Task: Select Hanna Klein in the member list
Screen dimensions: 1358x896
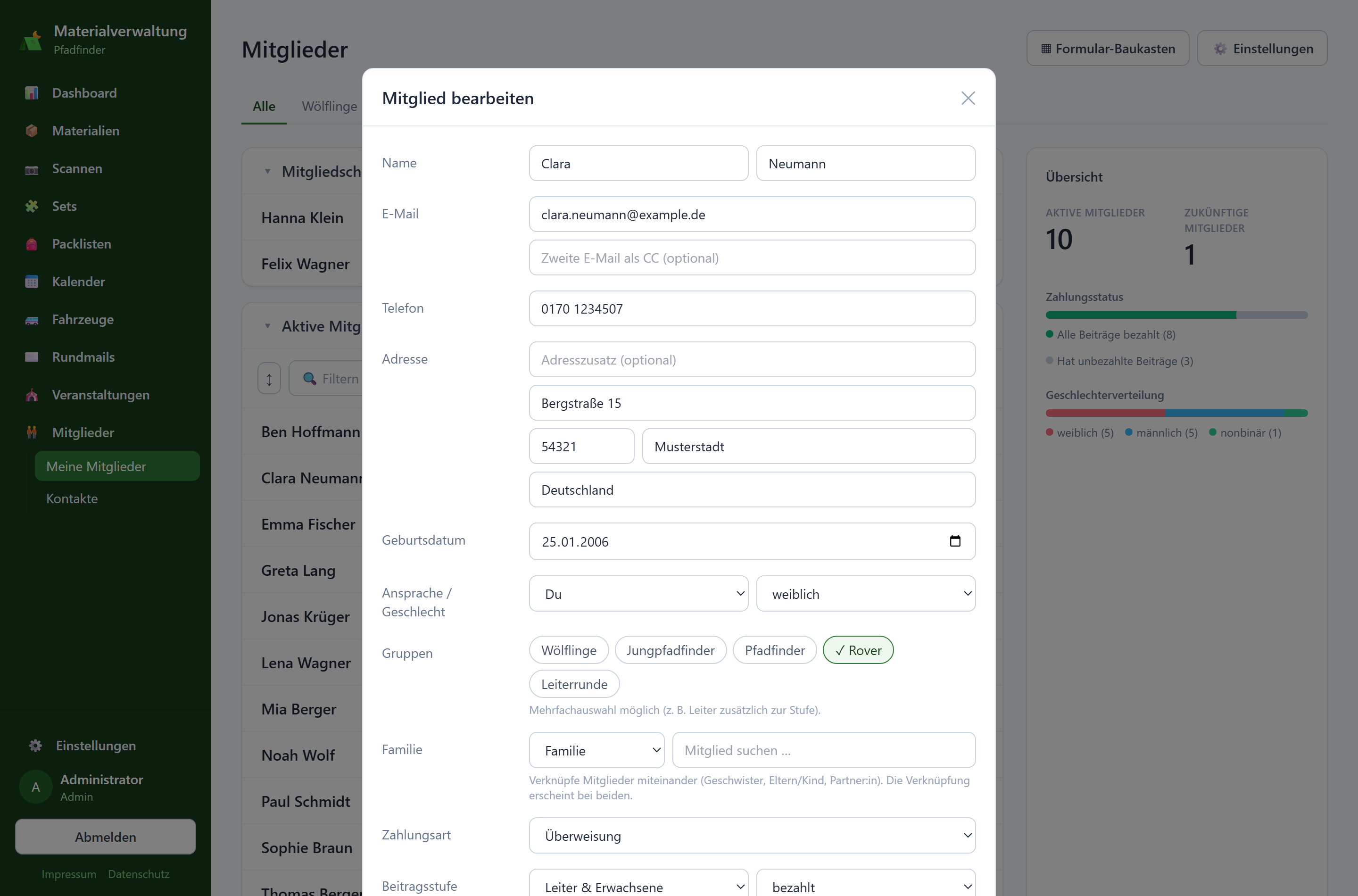Action: point(302,218)
